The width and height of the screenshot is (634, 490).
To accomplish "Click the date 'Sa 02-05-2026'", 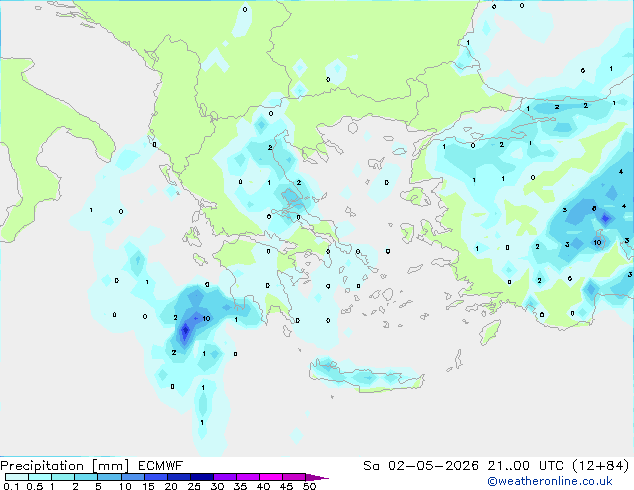I will 421,466.
